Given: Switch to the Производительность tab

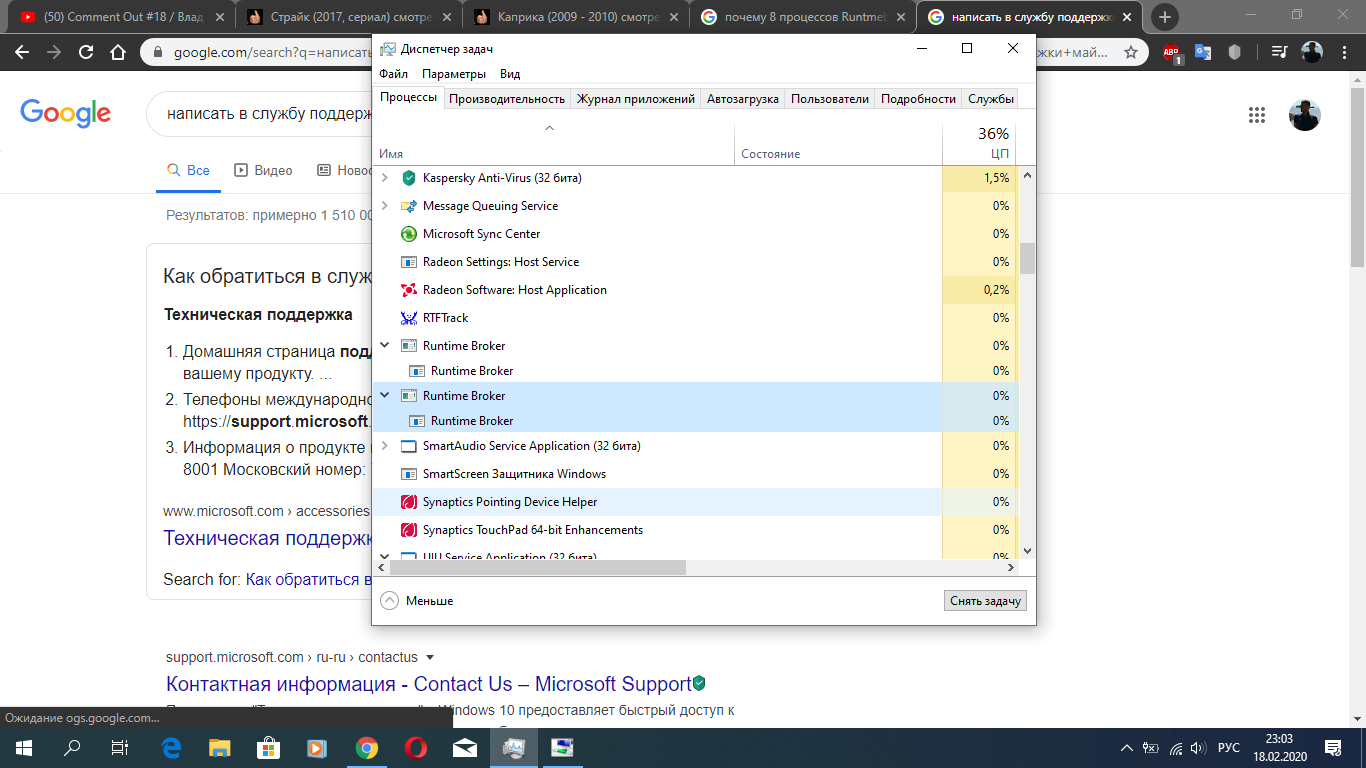Looking at the screenshot, I should click(507, 99).
